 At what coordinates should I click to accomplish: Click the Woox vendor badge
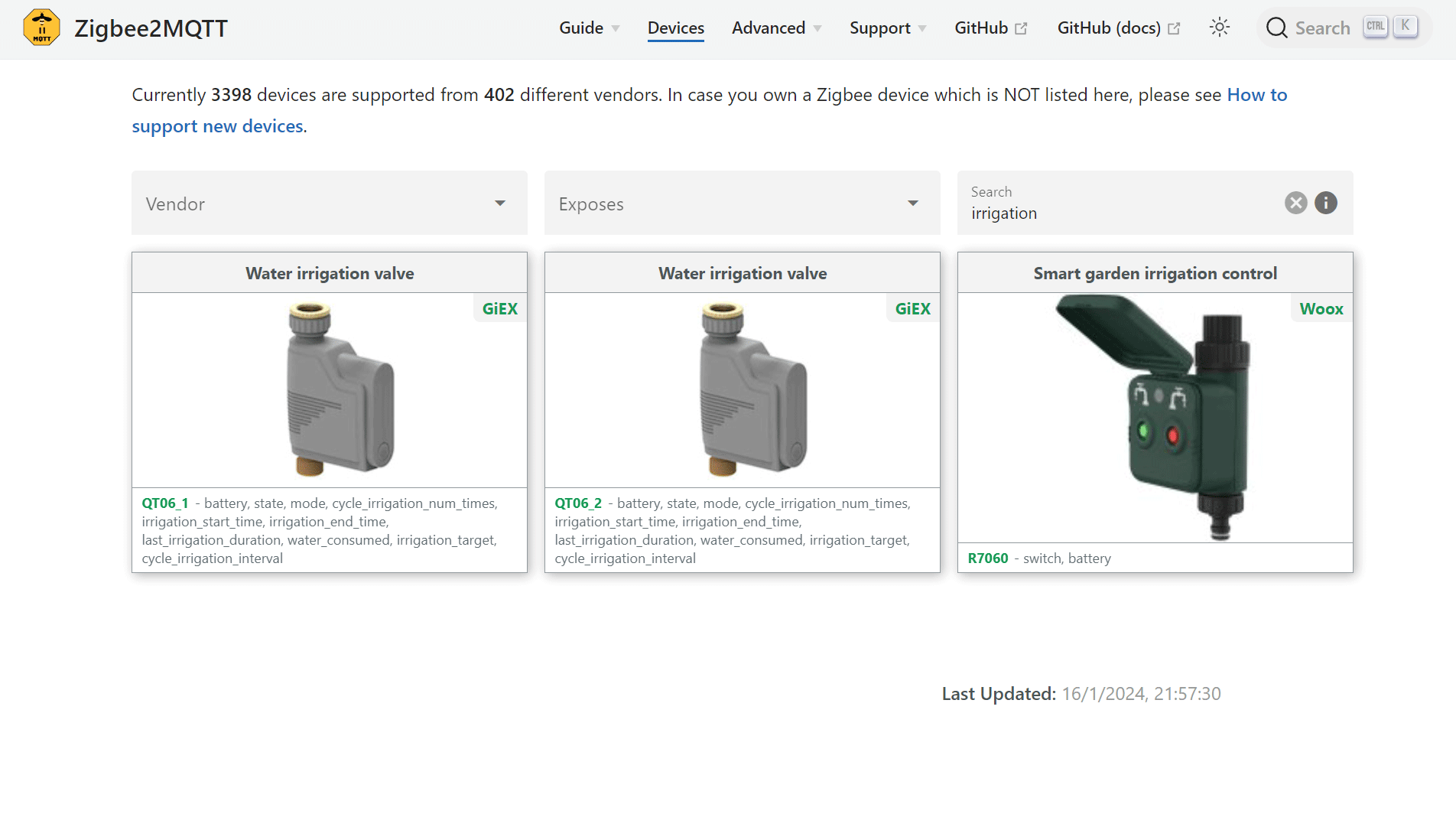(1321, 308)
